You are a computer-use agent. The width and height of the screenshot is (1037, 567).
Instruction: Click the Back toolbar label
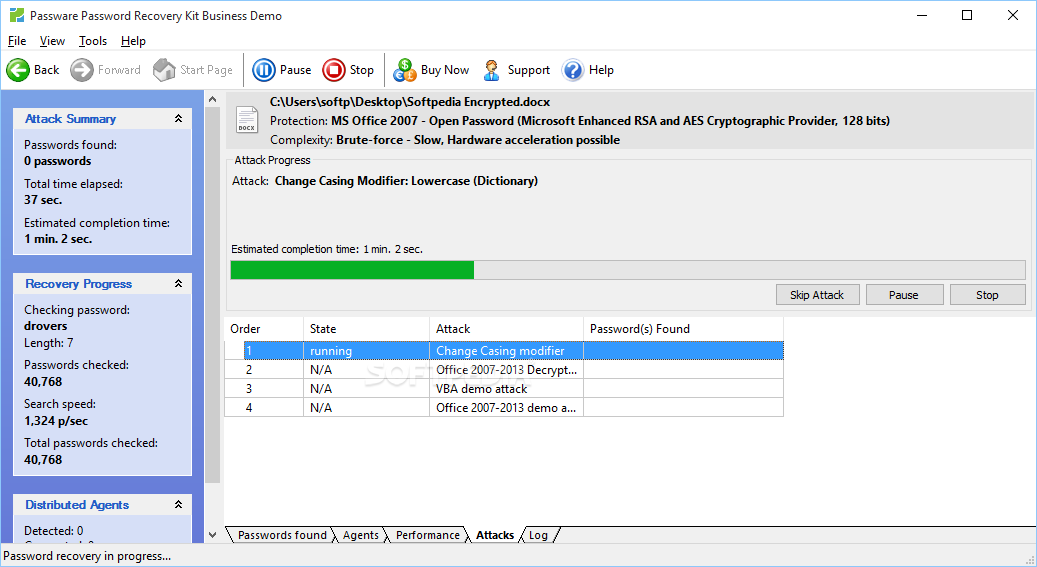[46, 69]
